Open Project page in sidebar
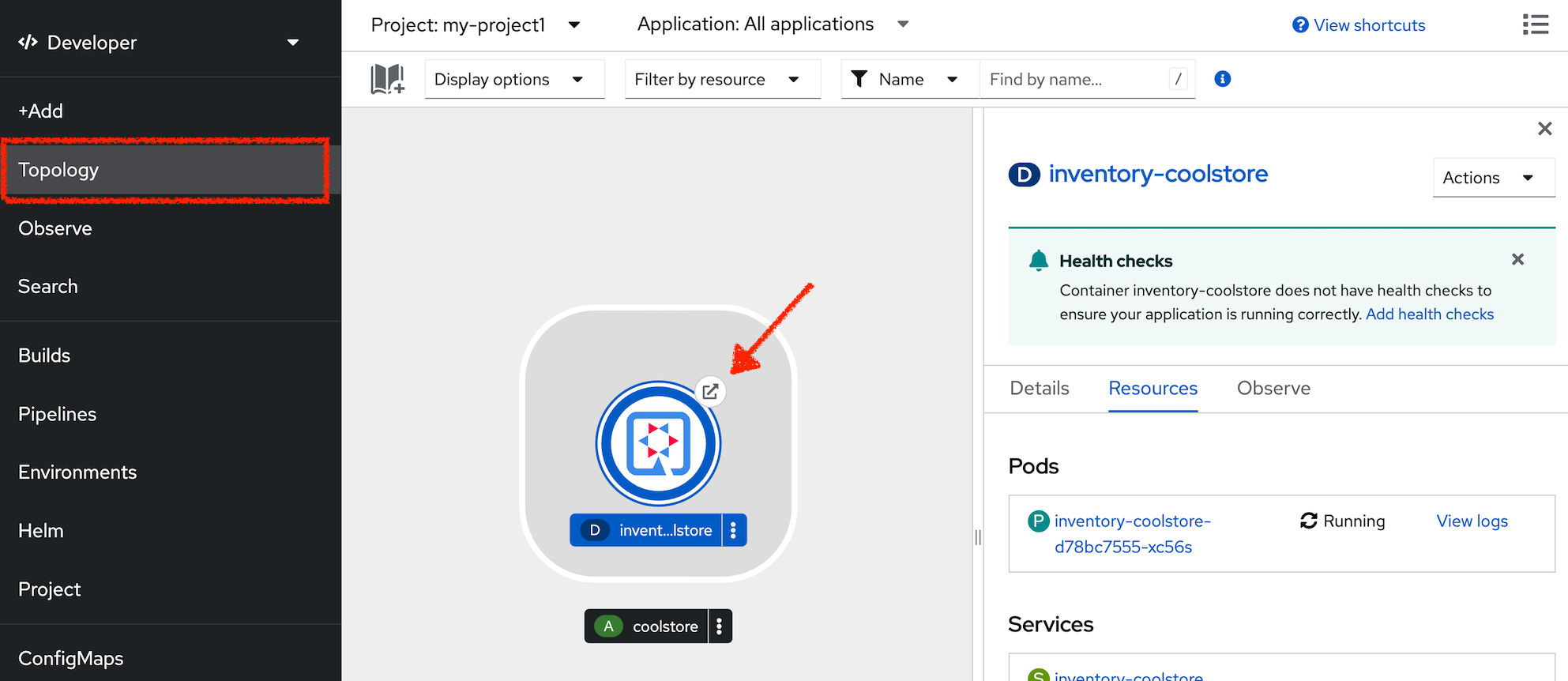Image resolution: width=1568 pixels, height=681 pixels. pos(171,589)
